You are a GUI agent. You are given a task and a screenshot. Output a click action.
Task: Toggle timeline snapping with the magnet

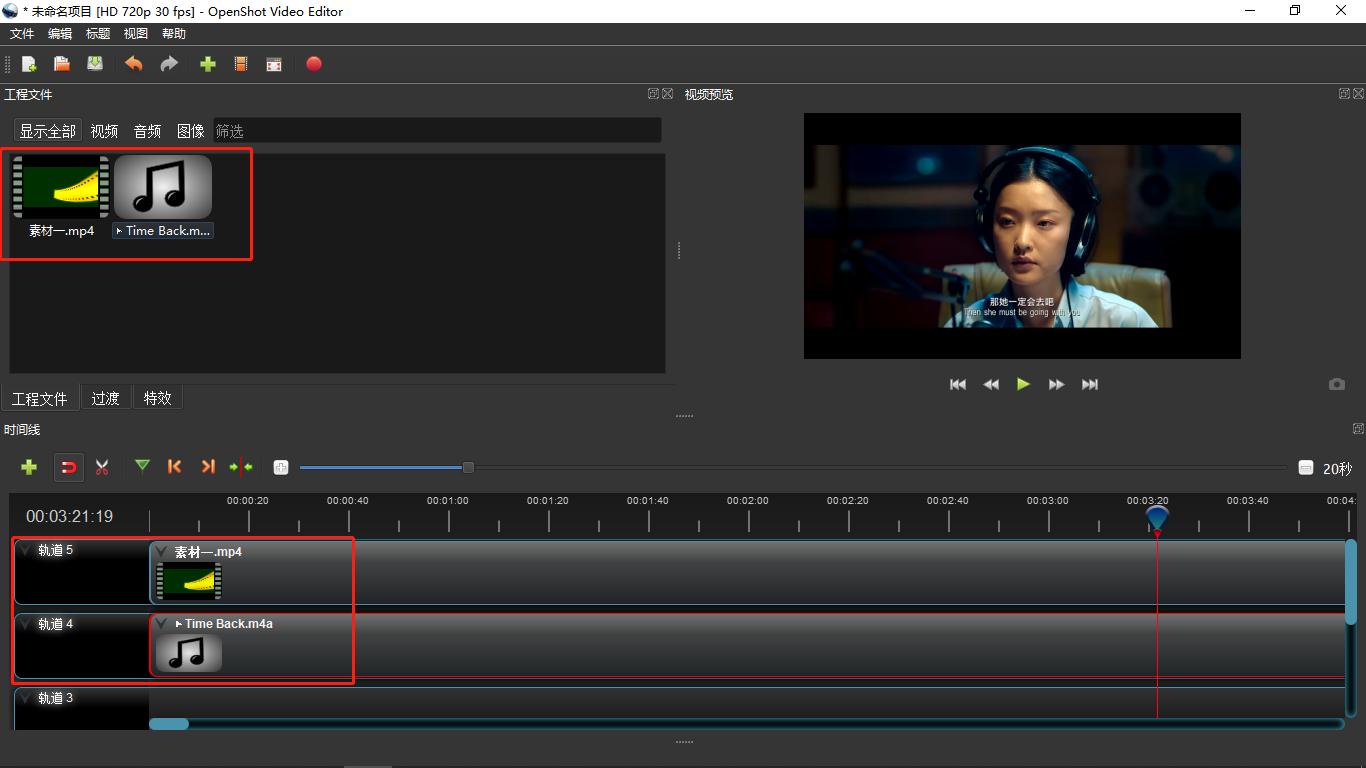(69, 467)
